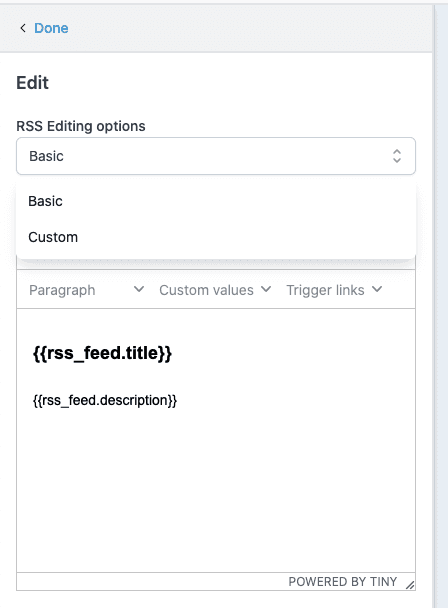Open the Paragraph format dropdown

coord(86,290)
